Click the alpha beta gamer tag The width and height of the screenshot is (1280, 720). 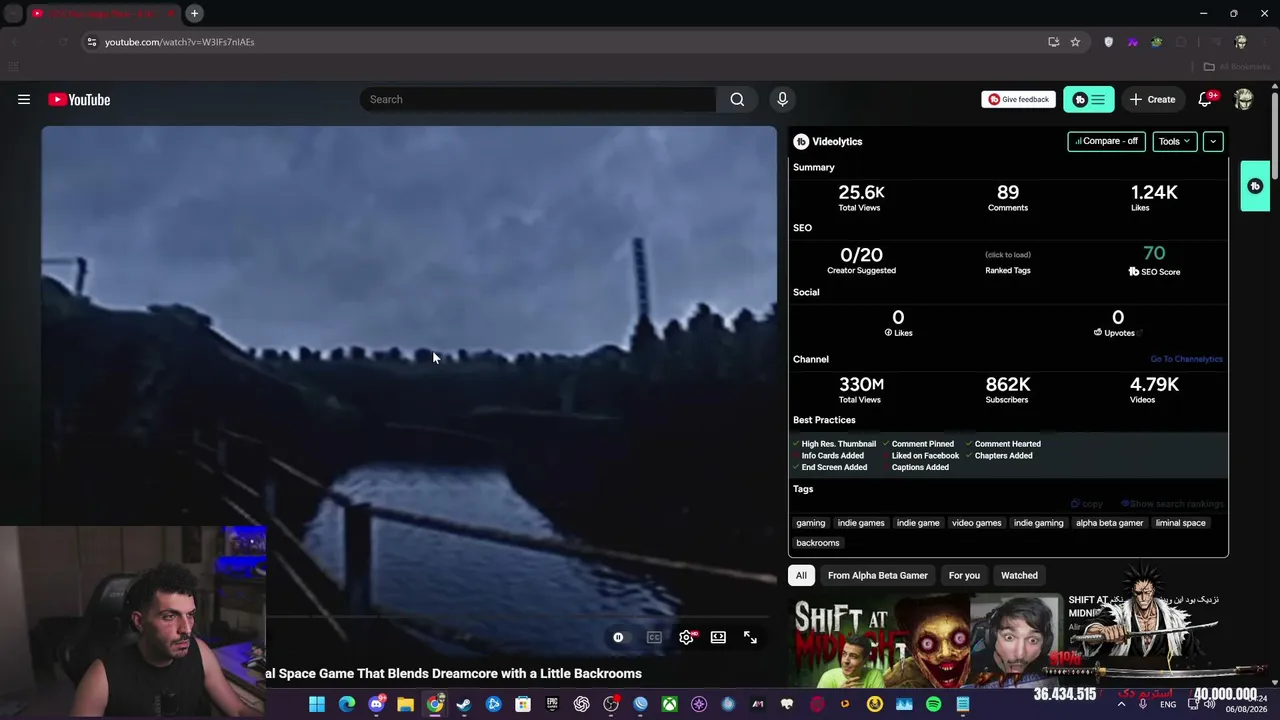(1109, 523)
